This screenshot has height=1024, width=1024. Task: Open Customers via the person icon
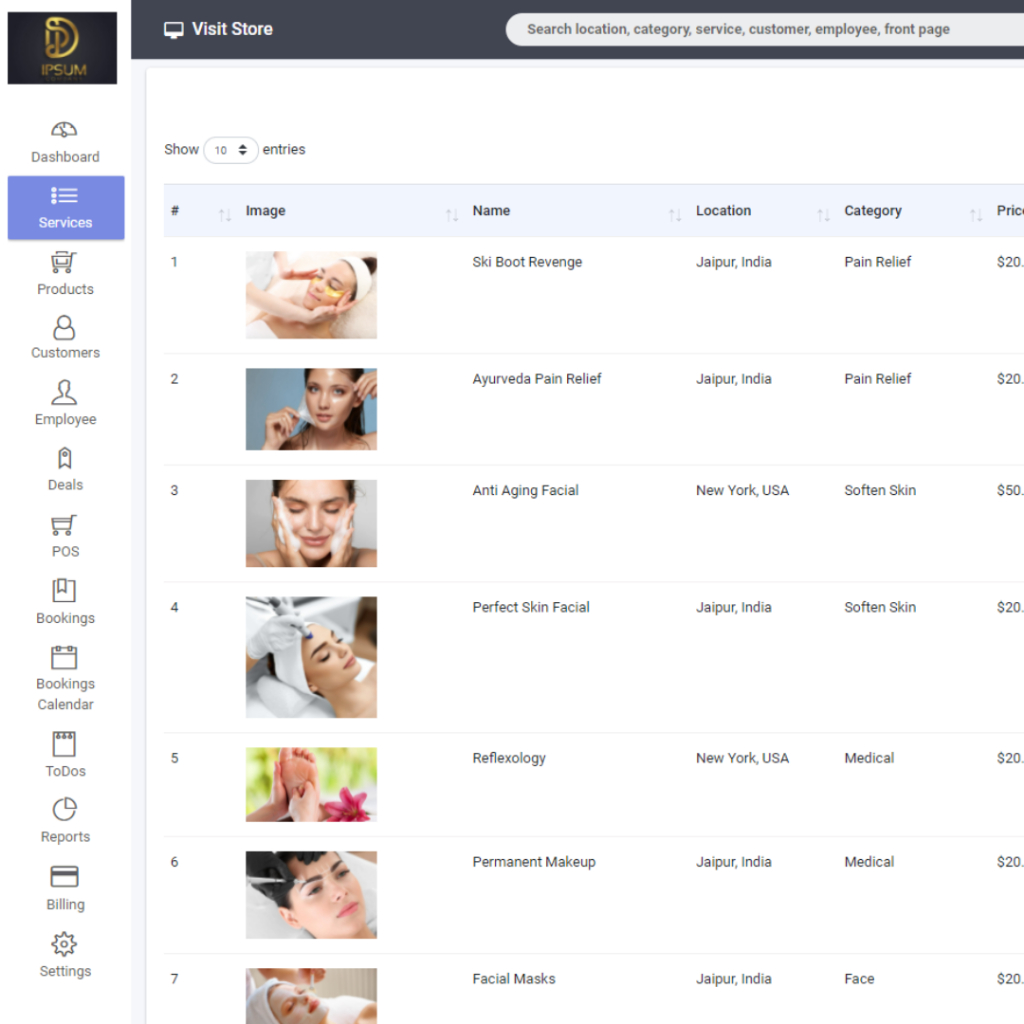[64, 327]
